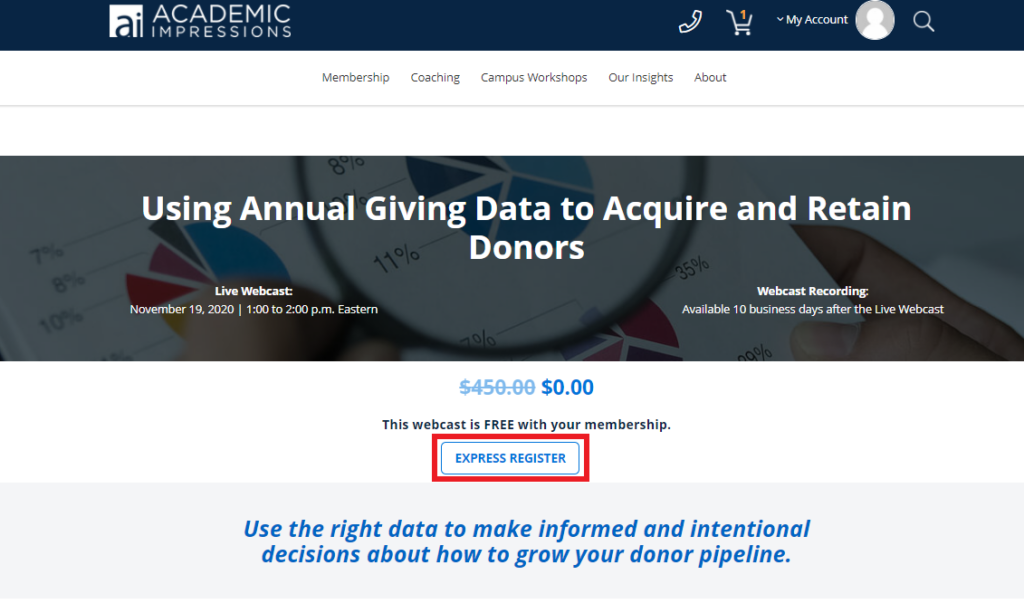The image size is (1024, 613).
Task: Expand the My Account dropdown
Action: [x=812, y=20]
